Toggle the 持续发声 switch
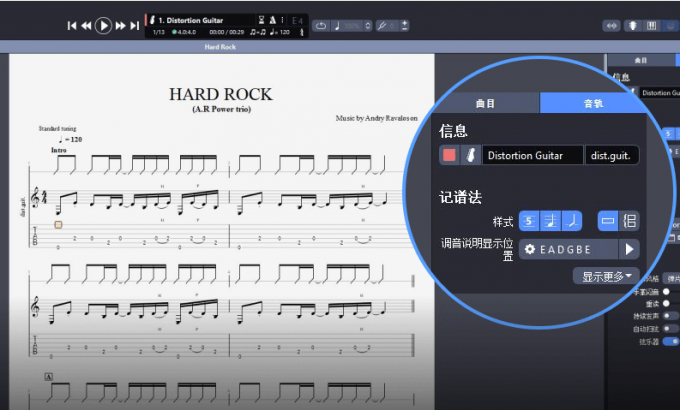Screen dimensions: 680x410 click(x=671, y=316)
